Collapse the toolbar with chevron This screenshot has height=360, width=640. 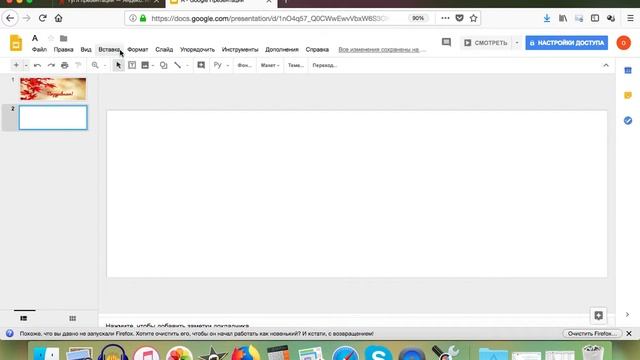click(x=606, y=65)
